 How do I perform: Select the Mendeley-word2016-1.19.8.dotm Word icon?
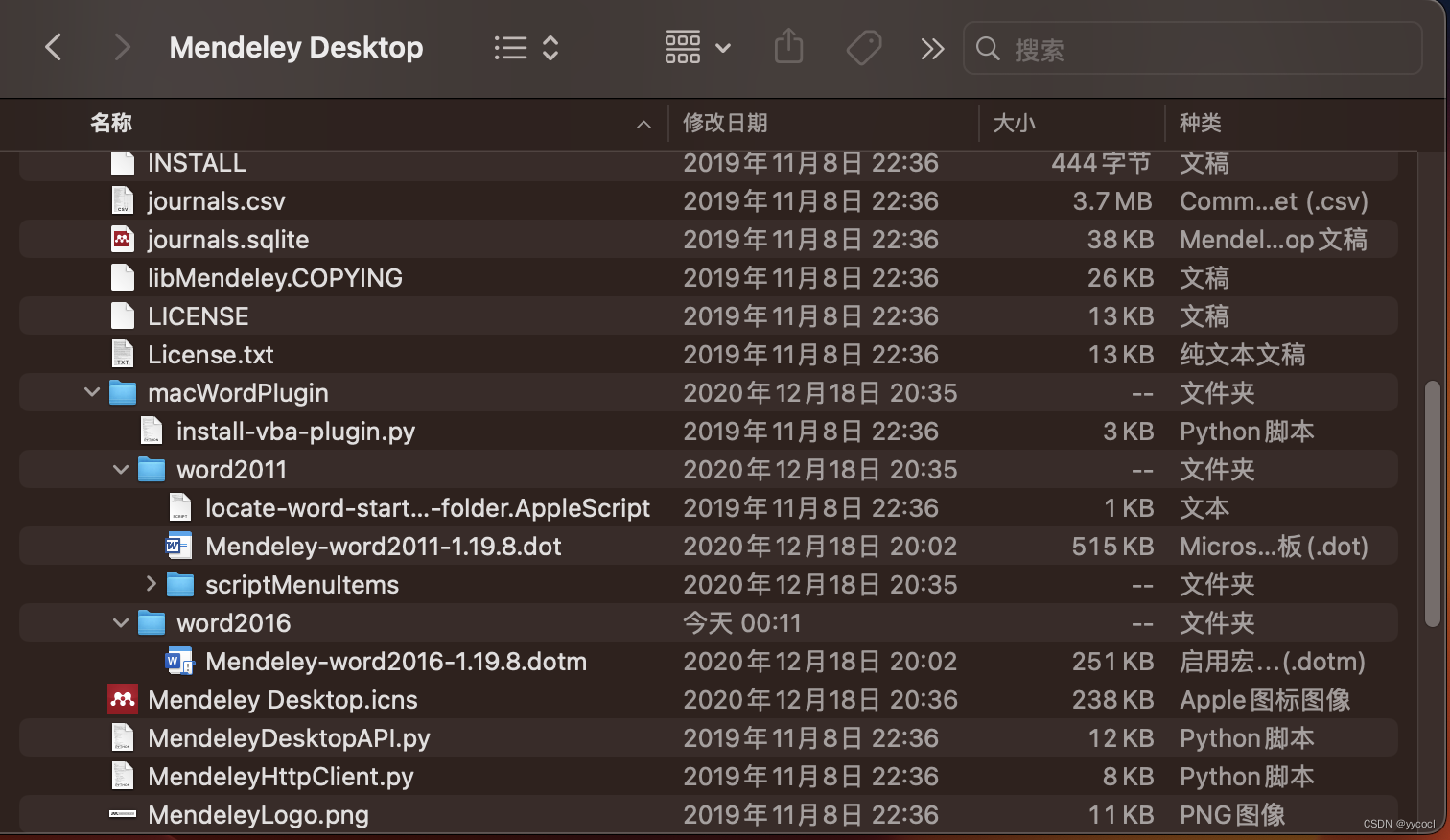pyautogui.click(x=179, y=661)
